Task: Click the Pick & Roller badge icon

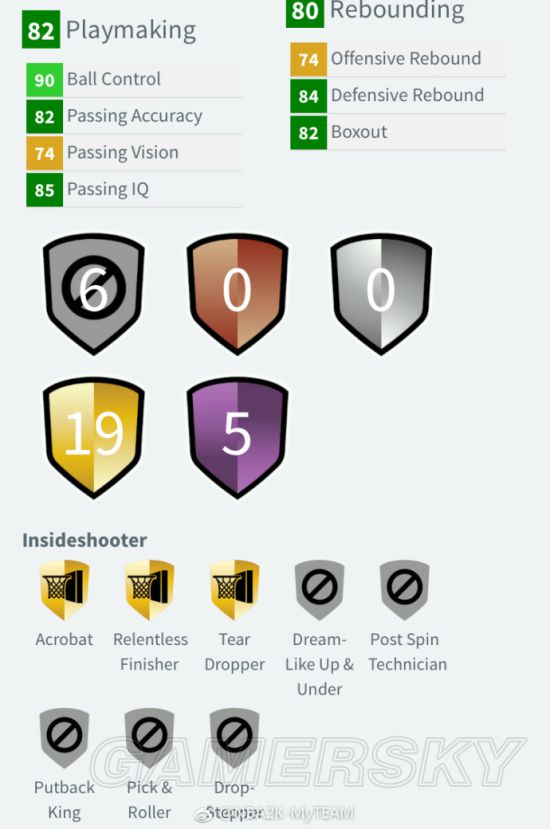Action: point(150,738)
